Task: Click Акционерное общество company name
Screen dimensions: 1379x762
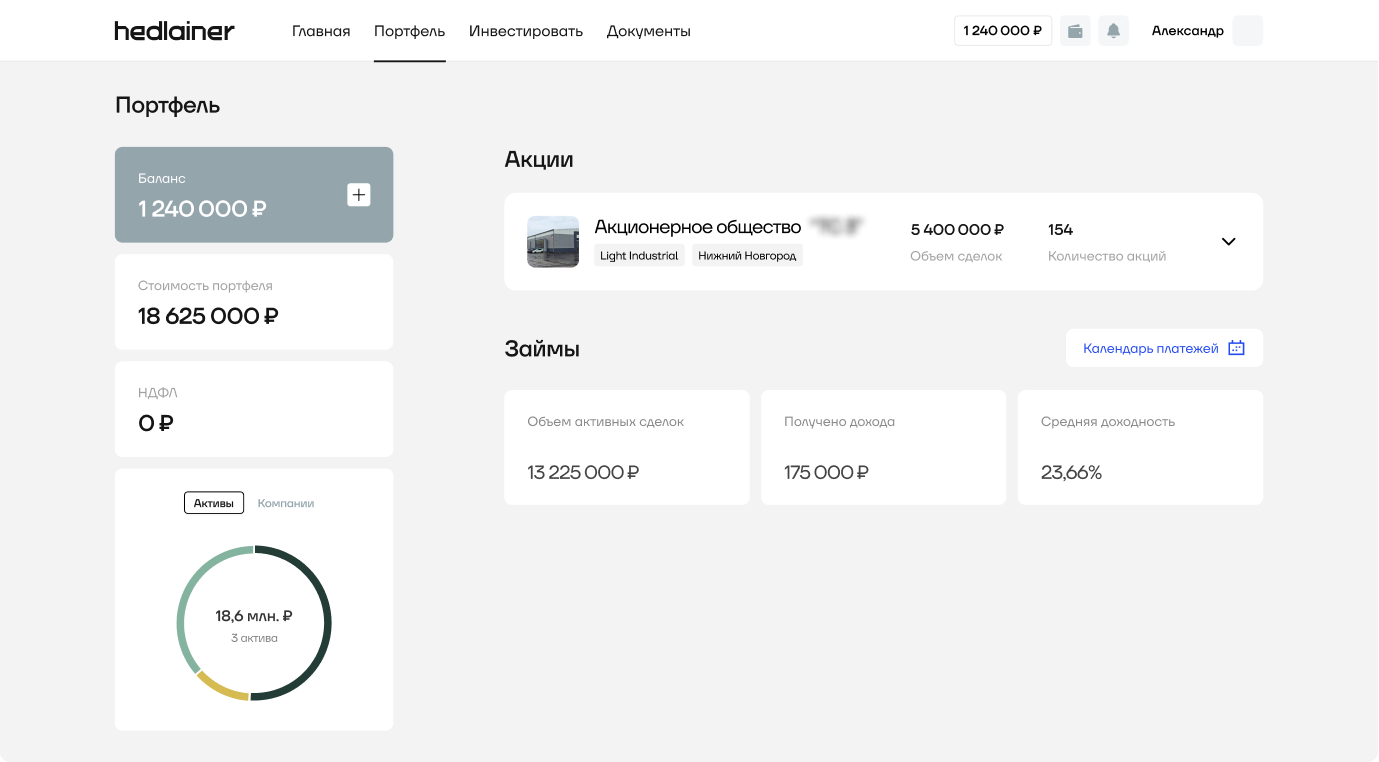Action: tap(698, 227)
